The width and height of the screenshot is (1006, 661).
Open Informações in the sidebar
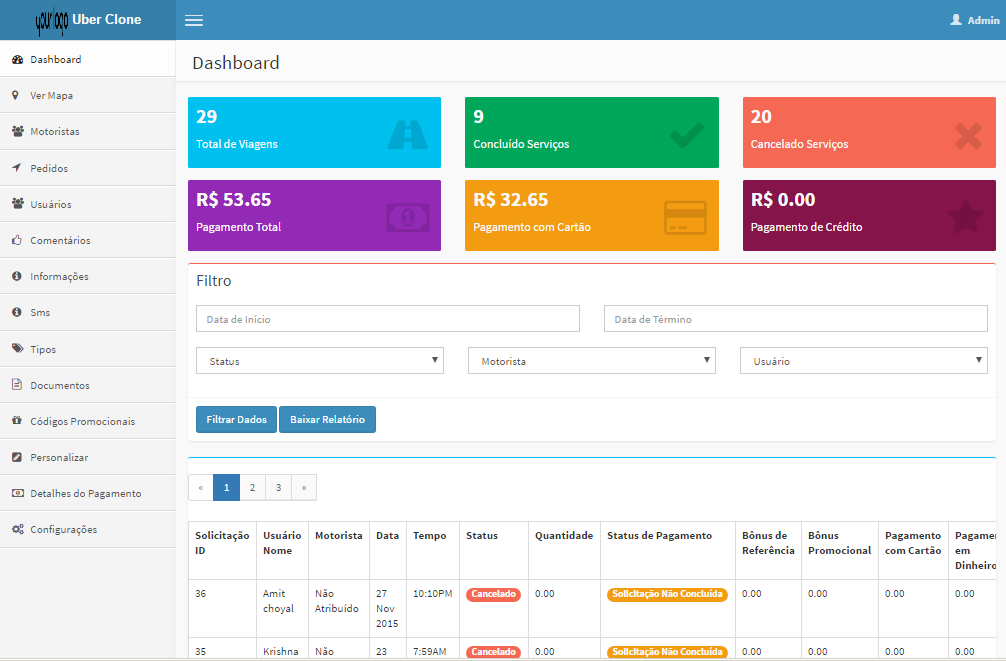point(88,276)
